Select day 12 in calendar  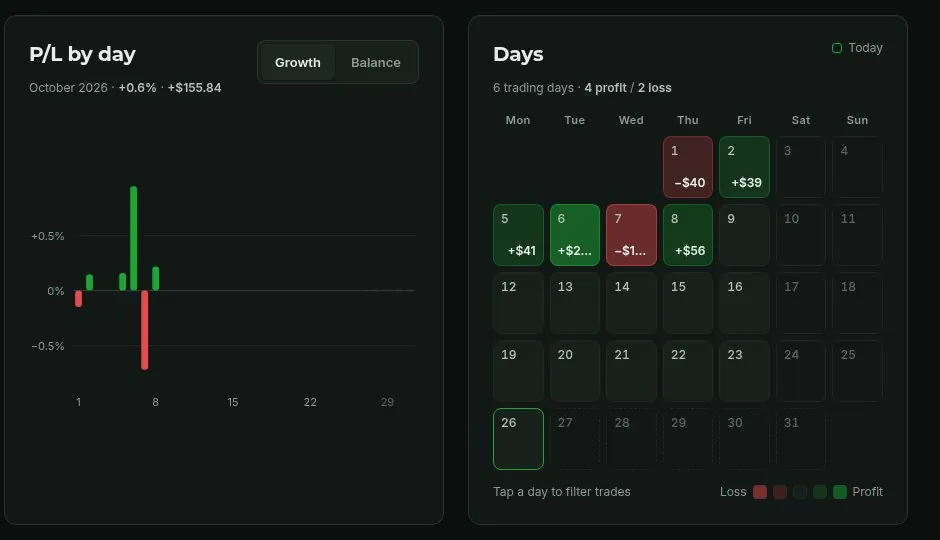[x=518, y=303]
